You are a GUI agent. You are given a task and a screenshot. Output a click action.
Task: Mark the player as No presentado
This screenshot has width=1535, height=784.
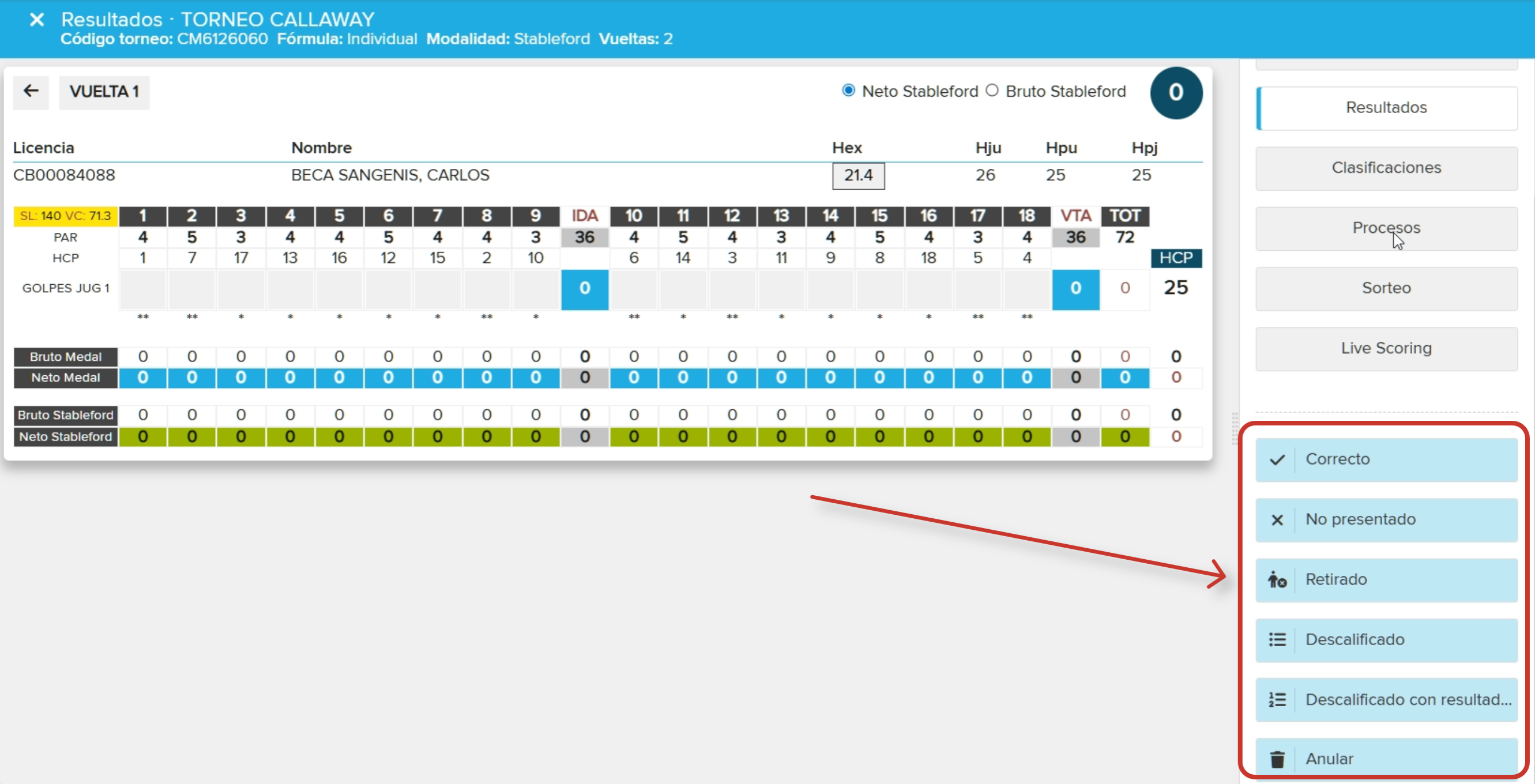1386,520
